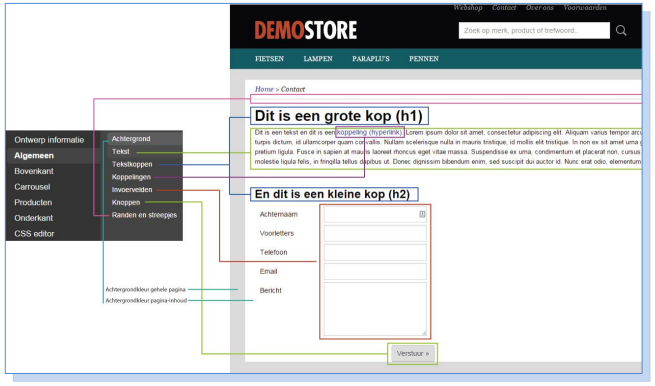The image size is (655, 386).
Task: Click the 'Voorletters' form label
Action: click(x=277, y=233)
